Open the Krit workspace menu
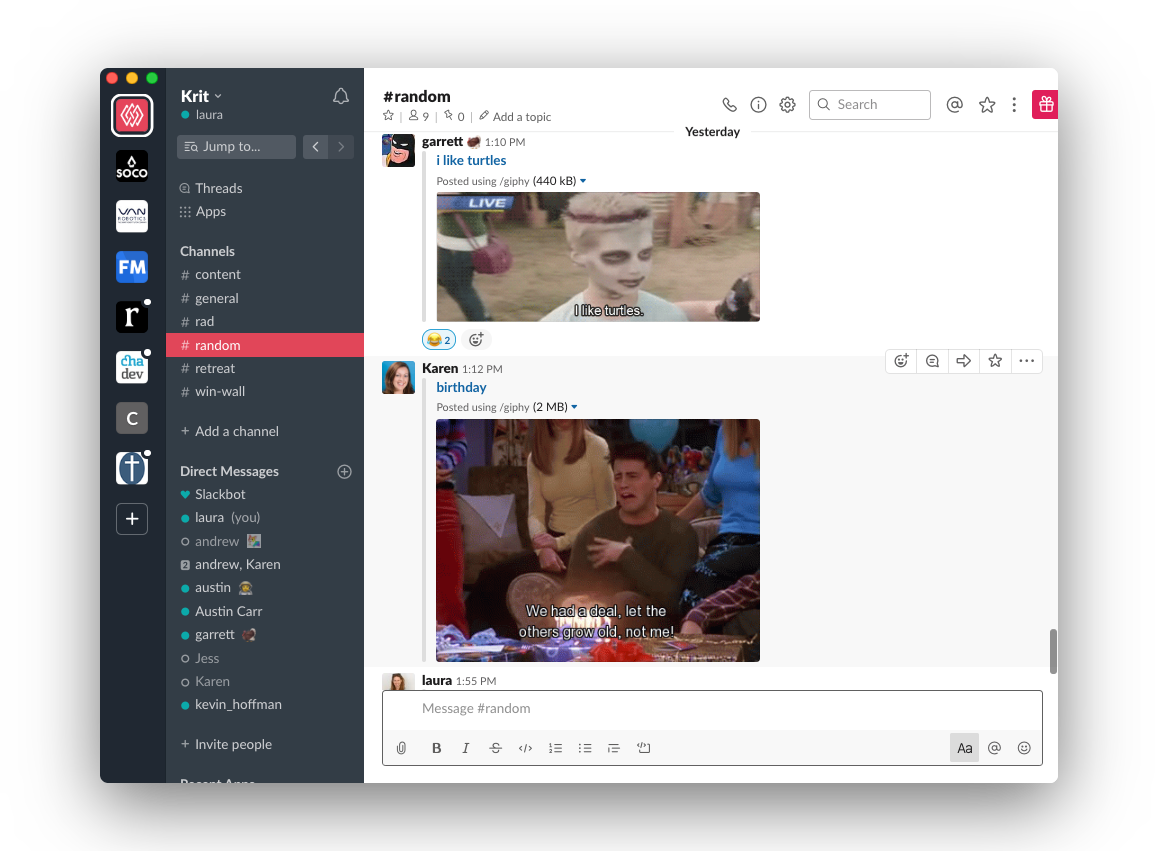1158x851 pixels. 202,96
